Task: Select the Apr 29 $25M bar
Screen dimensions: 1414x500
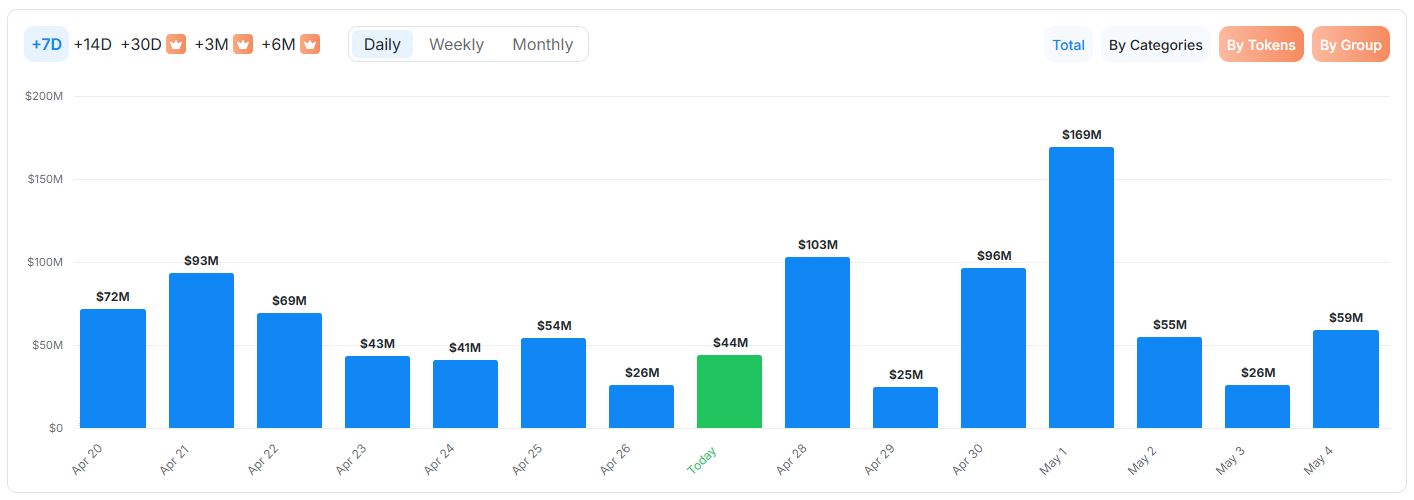Action: click(905, 408)
